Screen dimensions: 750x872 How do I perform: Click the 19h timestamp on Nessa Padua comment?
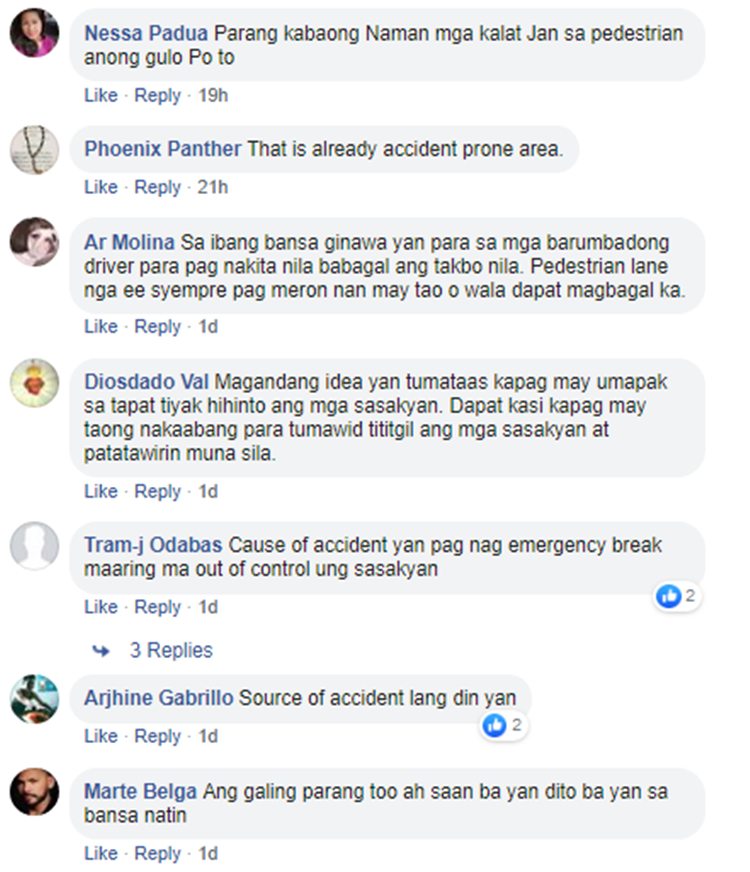(x=213, y=96)
